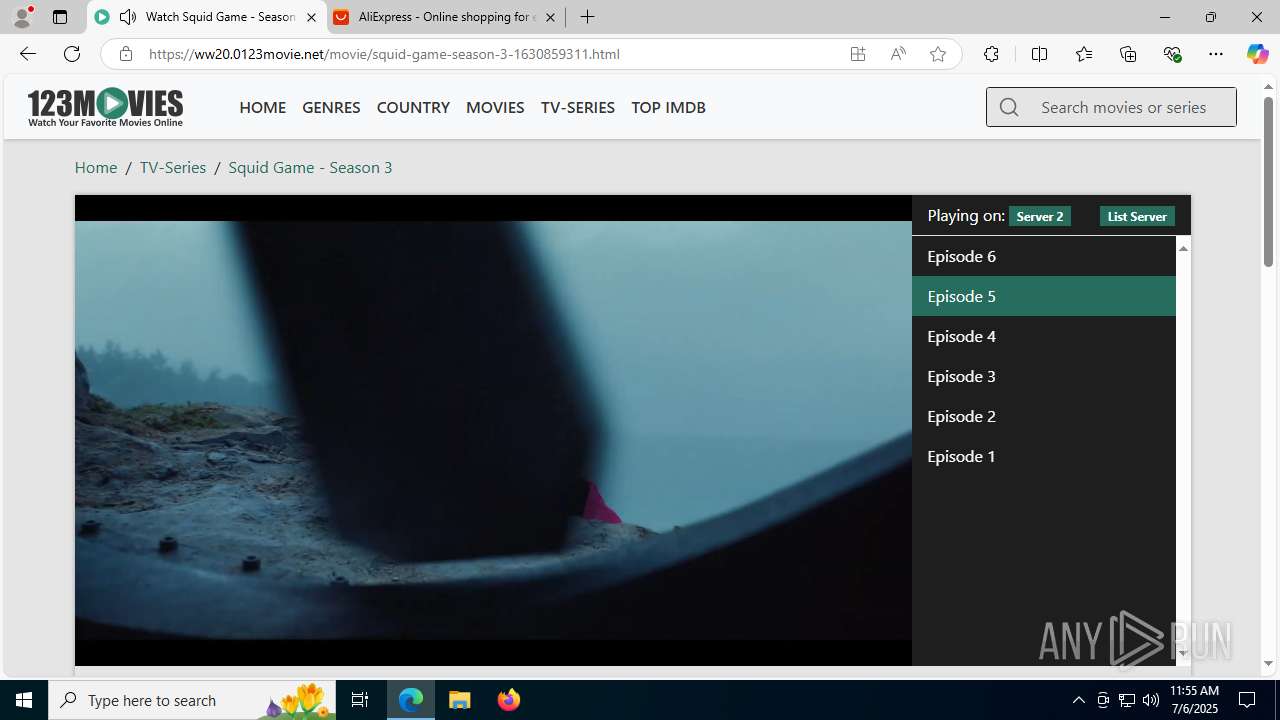Open the TOP IMDB menu item
The height and width of the screenshot is (720, 1280).
(x=668, y=107)
